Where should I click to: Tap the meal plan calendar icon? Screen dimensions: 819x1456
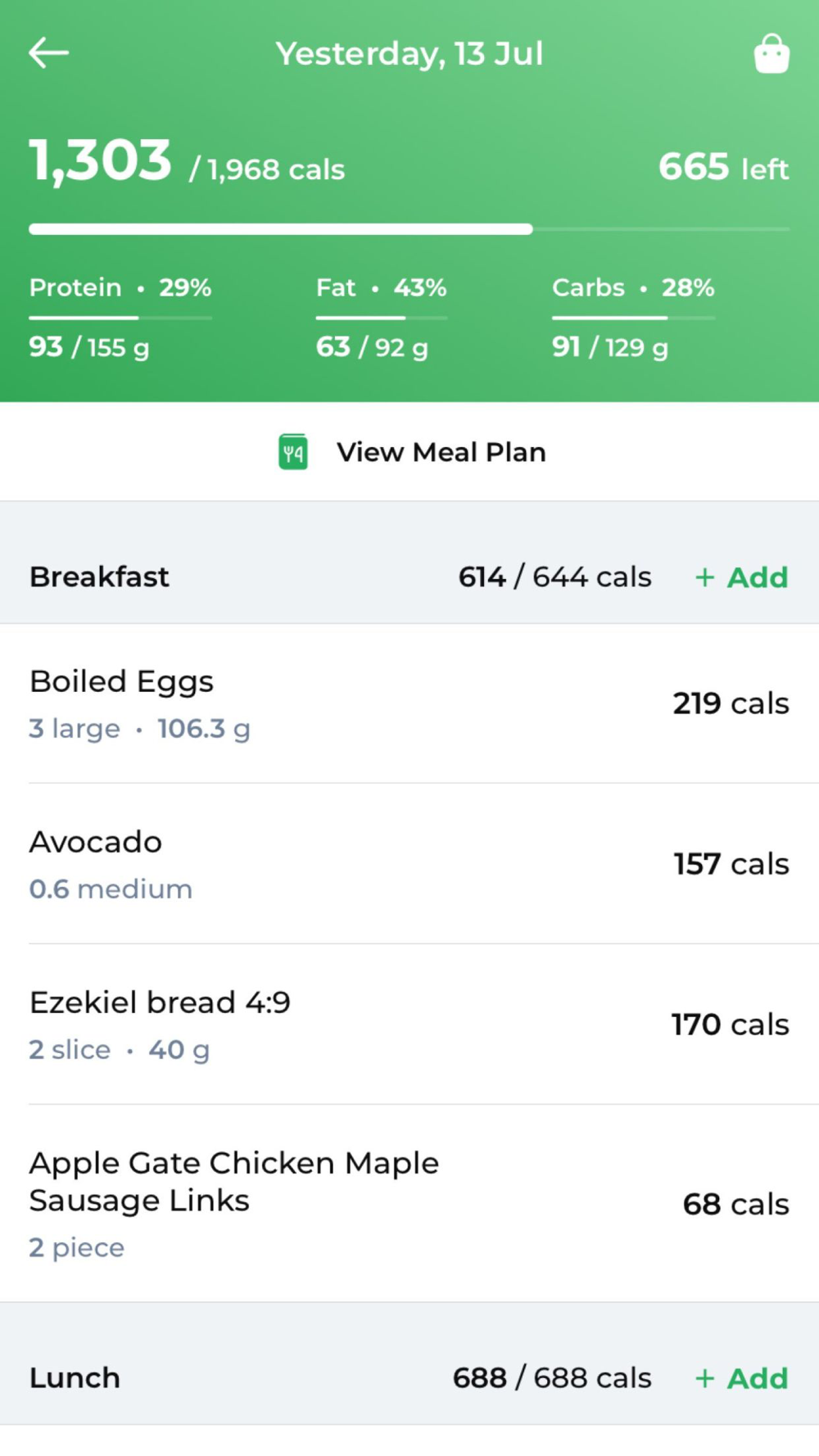point(293,452)
